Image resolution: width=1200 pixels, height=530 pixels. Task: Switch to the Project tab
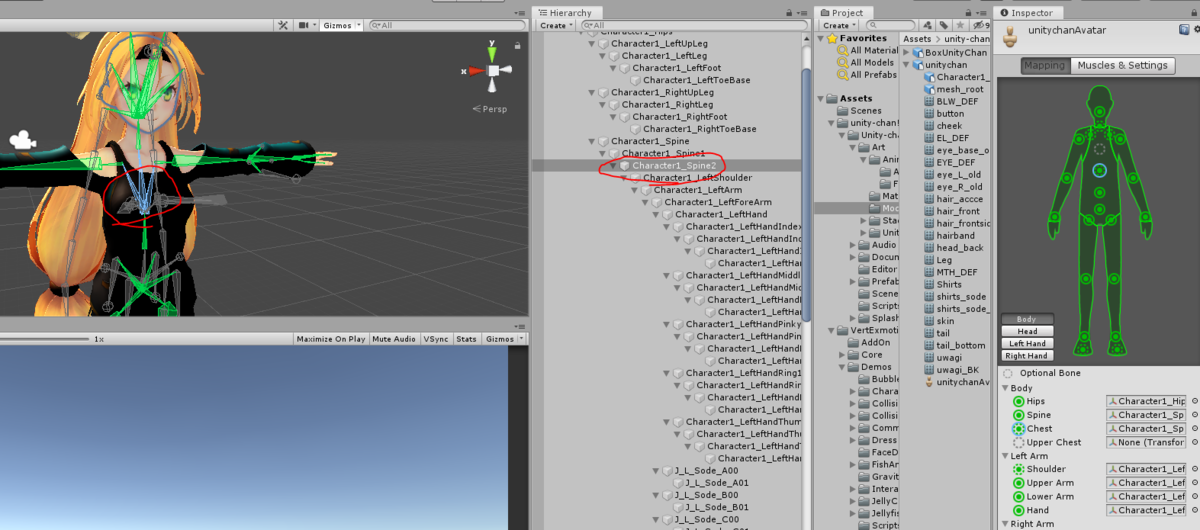pos(842,13)
